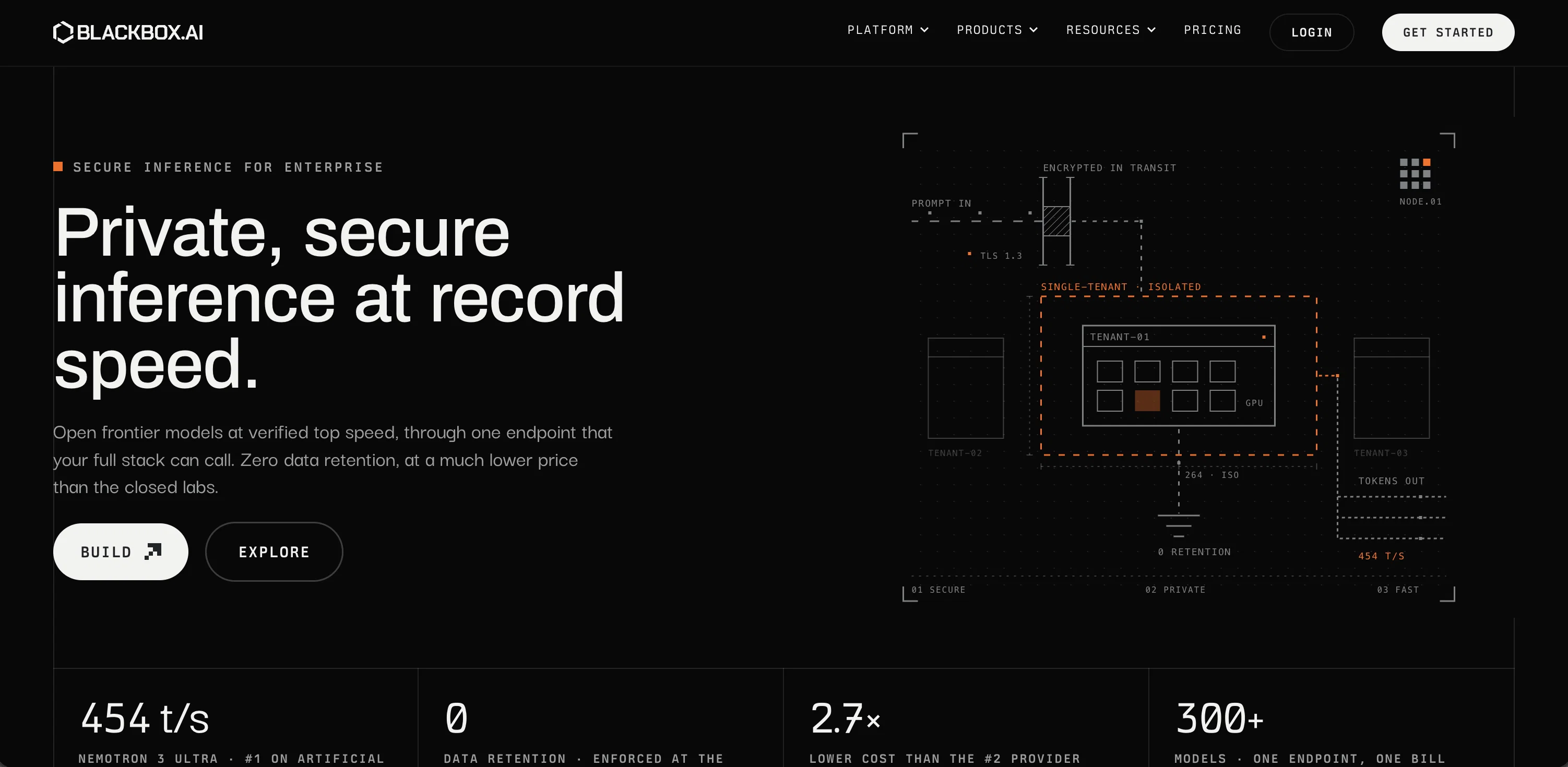
Task: Click the '0' data retention stat
Action: pos(456,718)
